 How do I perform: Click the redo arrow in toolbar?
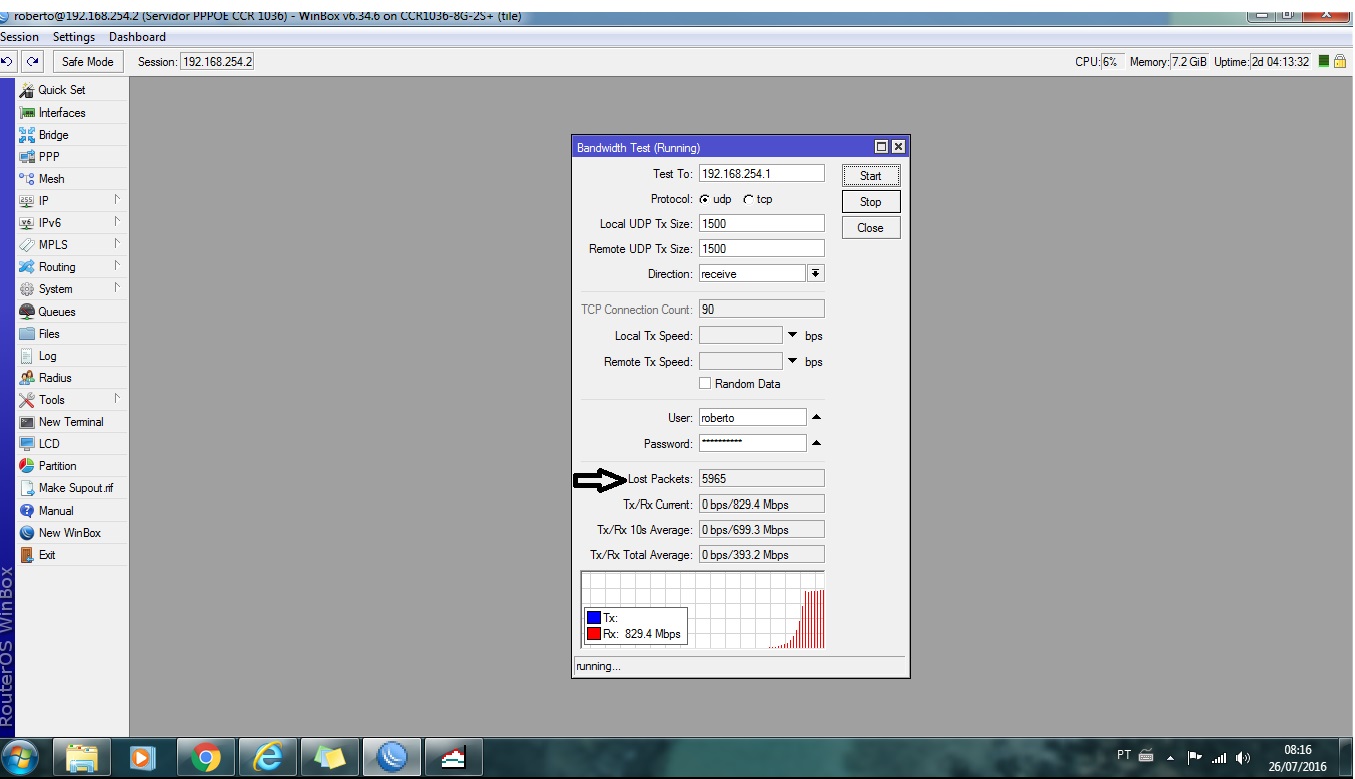[33, 62]
